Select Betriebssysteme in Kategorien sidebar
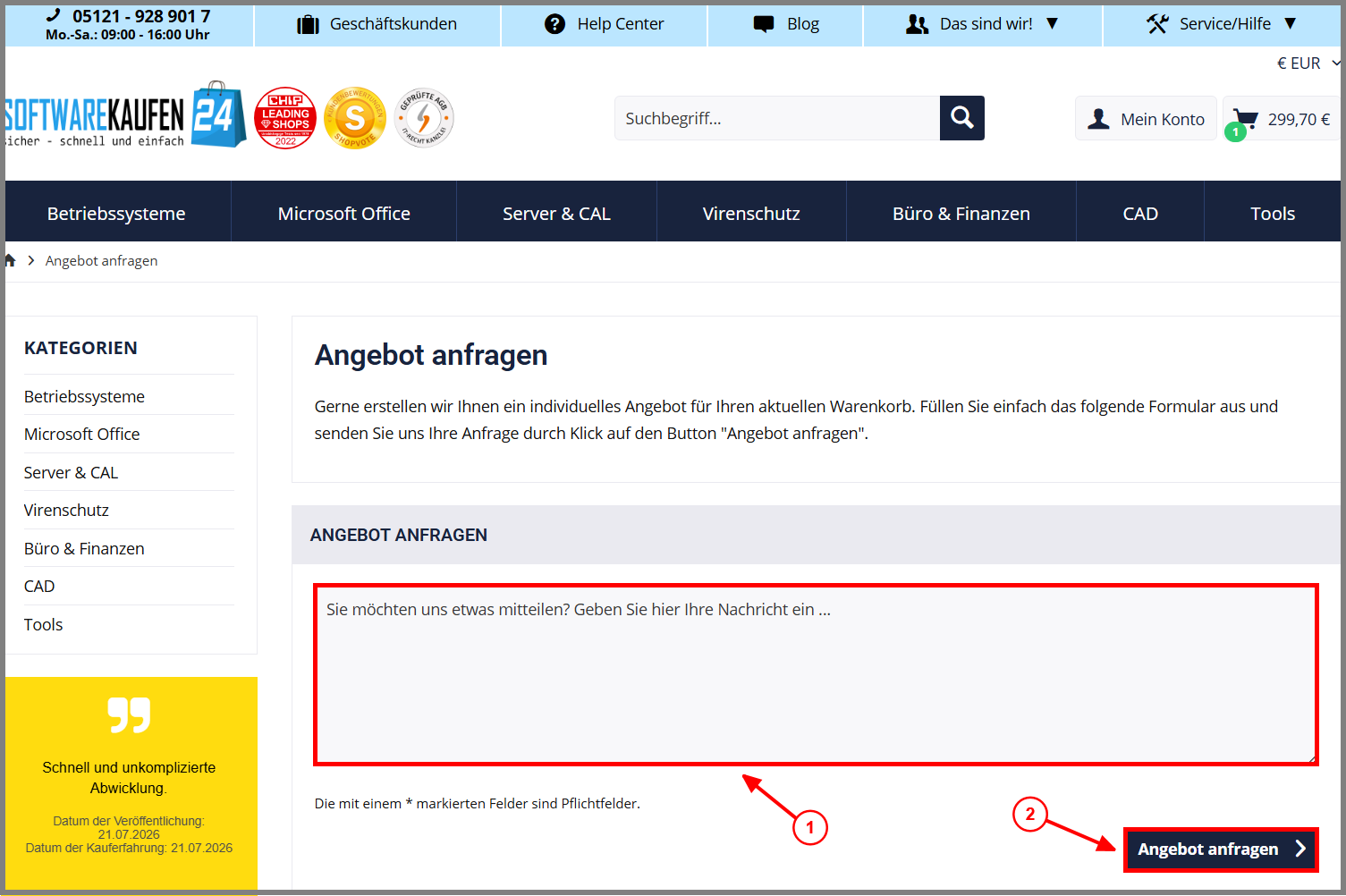 click(84, 396)
